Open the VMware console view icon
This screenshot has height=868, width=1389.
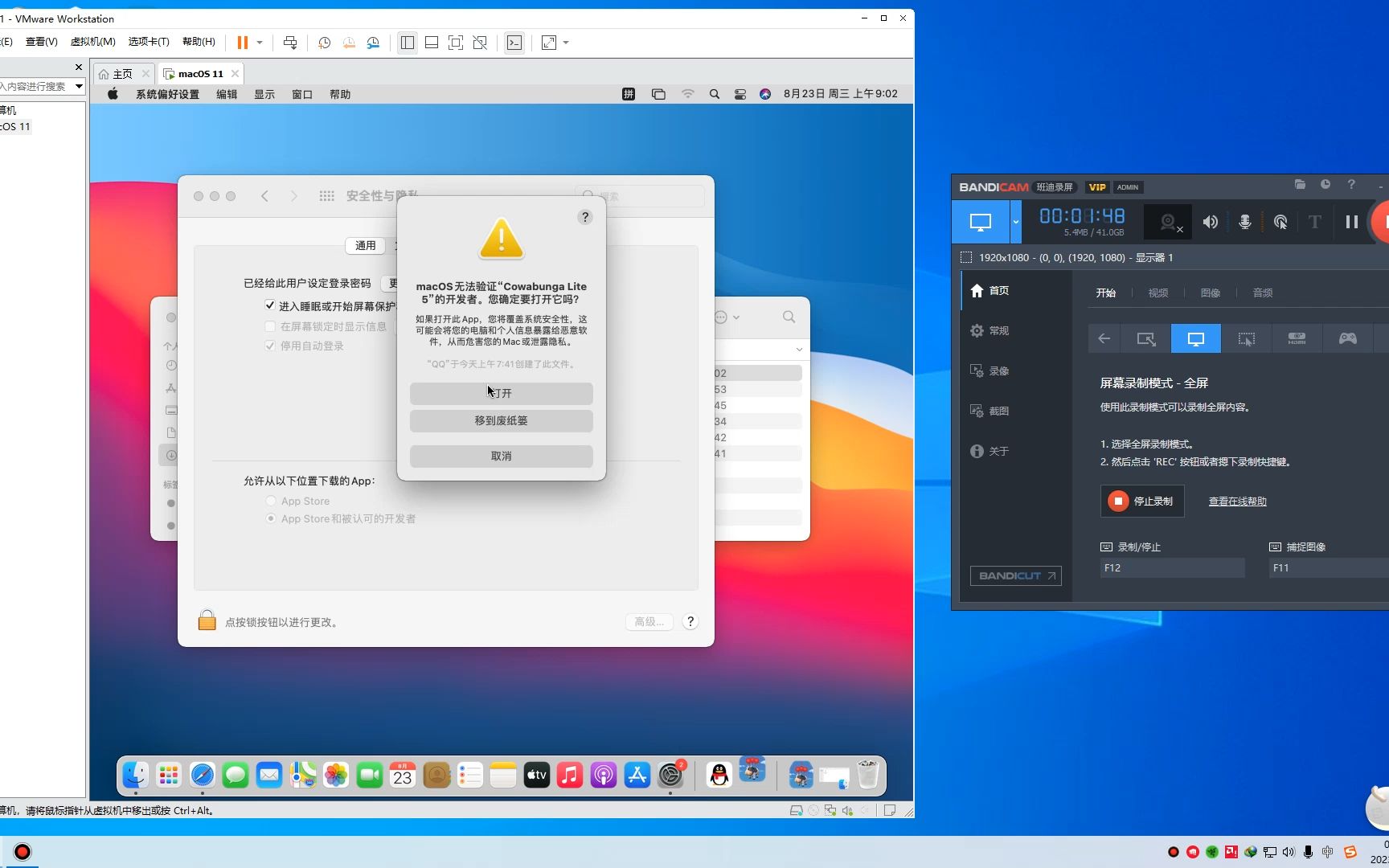pos(514,43)
